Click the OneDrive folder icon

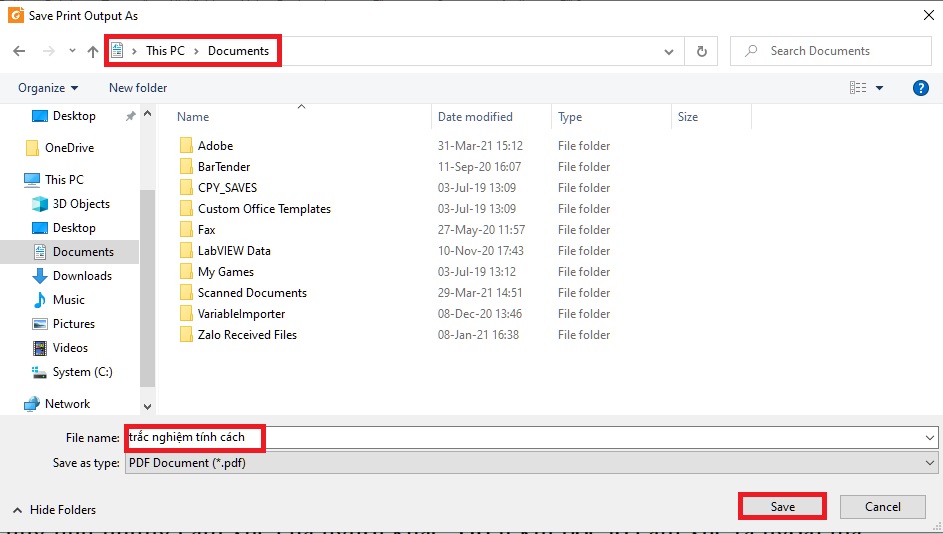pos(32,147)
